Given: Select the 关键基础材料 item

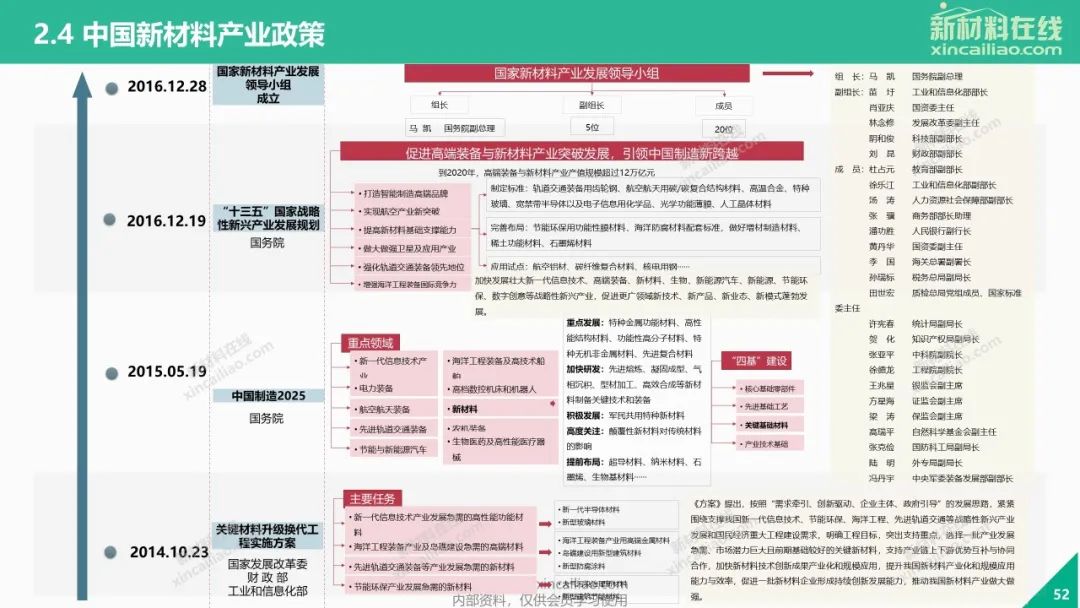Looking at the screenshot, I should click(x=768, y=425).
